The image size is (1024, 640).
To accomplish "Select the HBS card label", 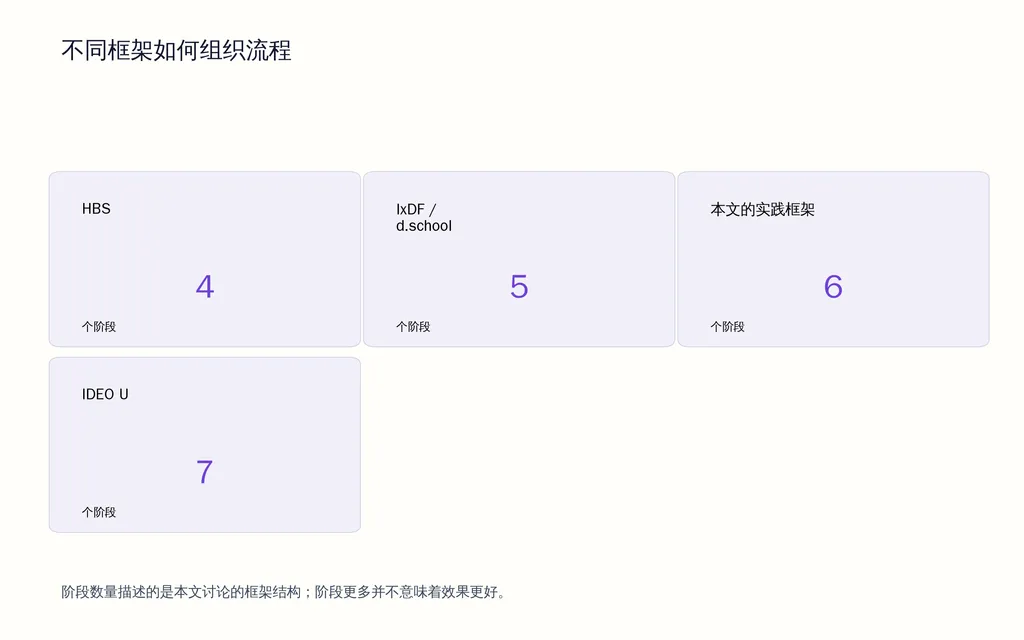I will coord(96,209).
